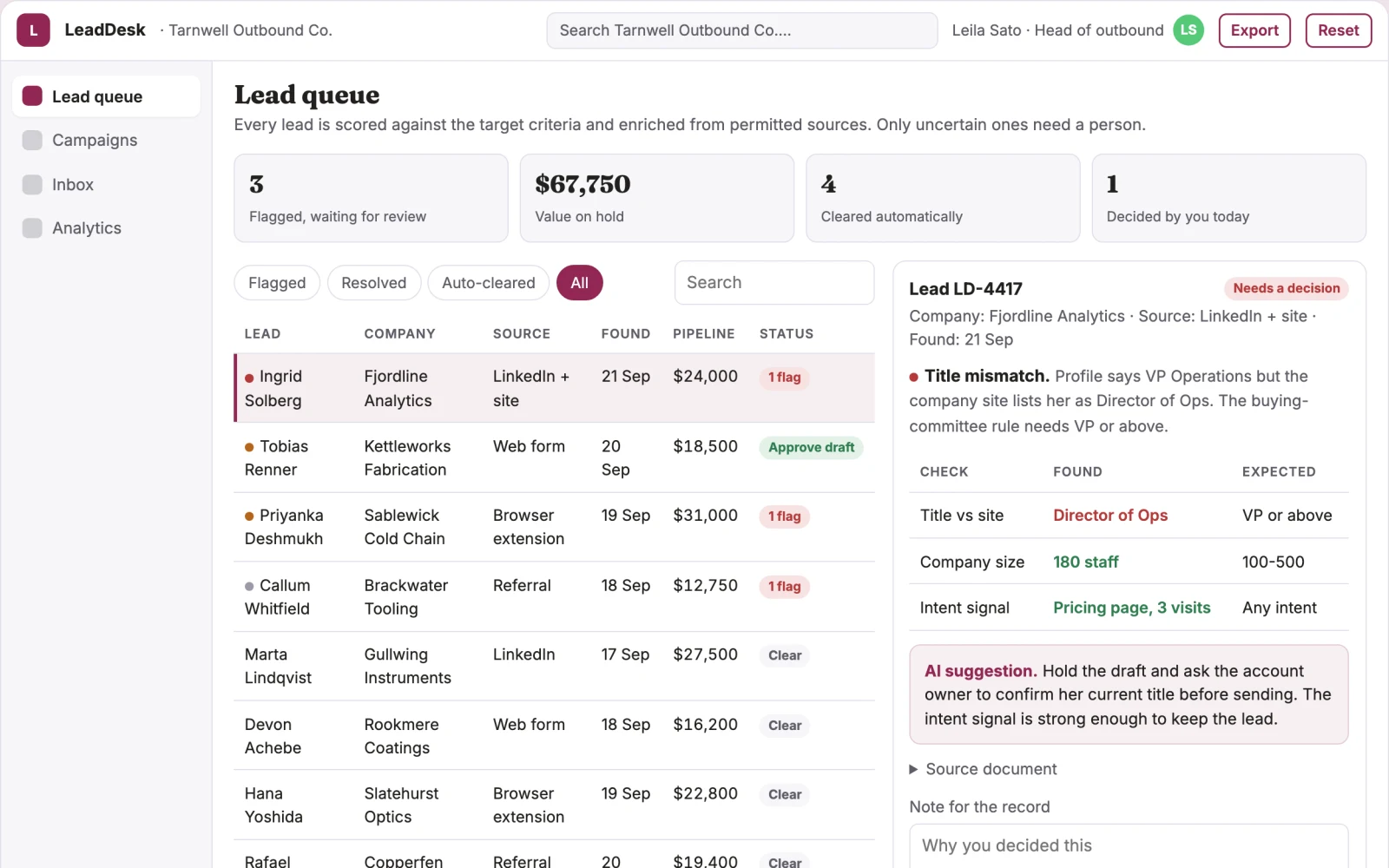1389x868 pixels.
Task: Open the Marta Lindqvist lead
Action: pos(554,667)
